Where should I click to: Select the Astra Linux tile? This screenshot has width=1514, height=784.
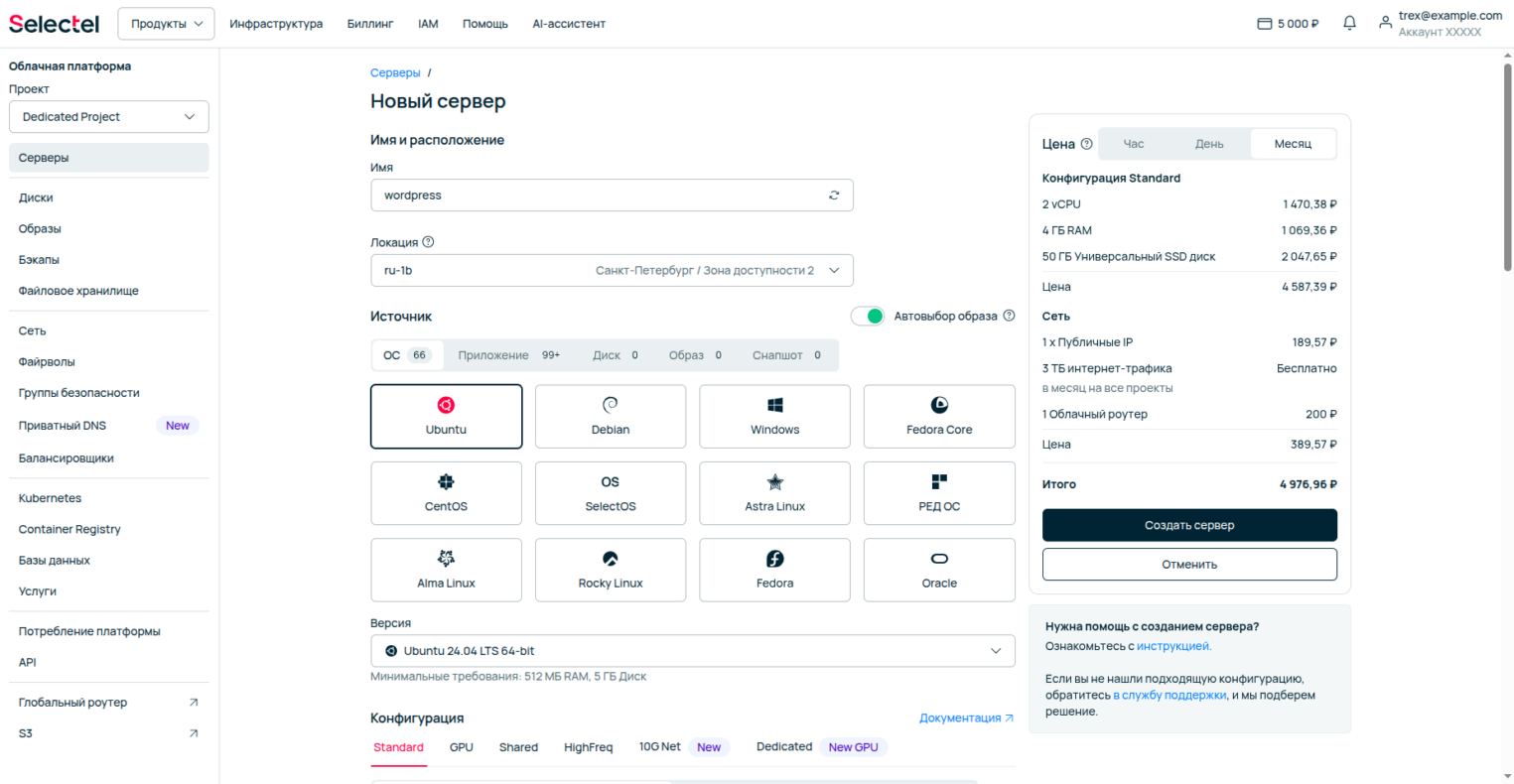[x=774, y=493]
